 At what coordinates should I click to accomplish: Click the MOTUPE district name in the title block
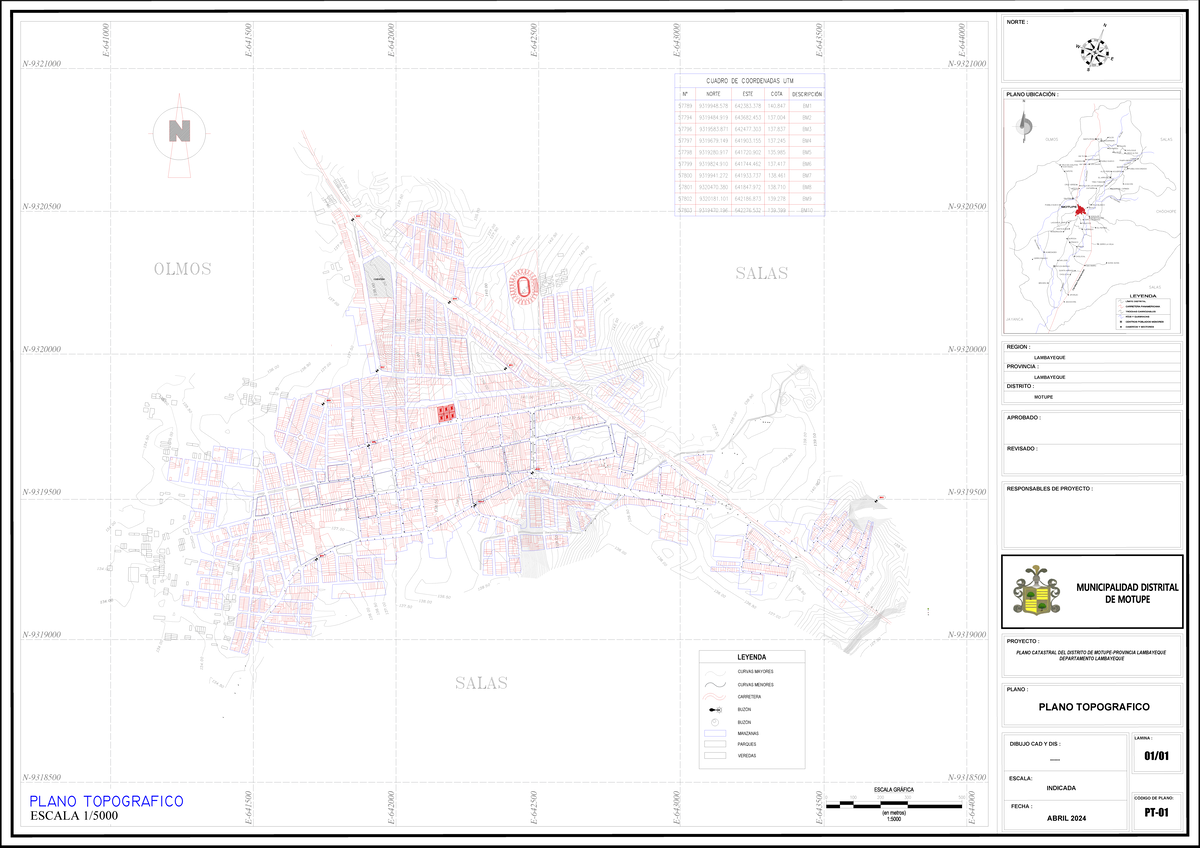1042,396
